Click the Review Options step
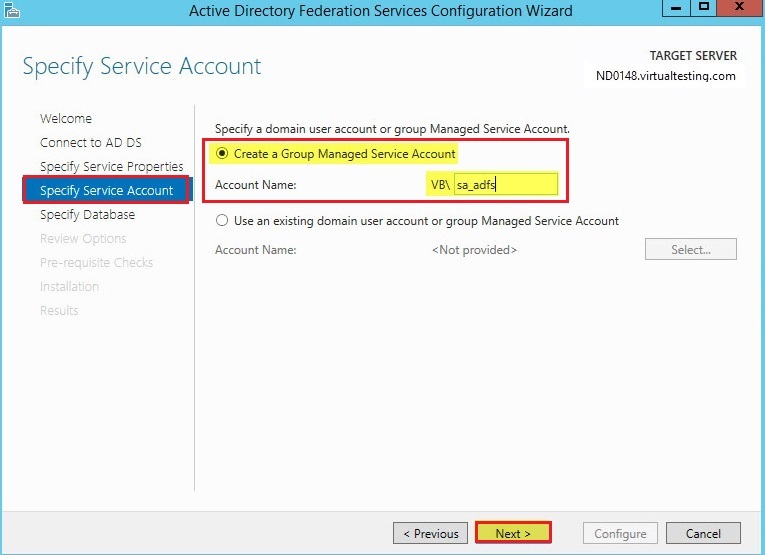This screenshot has width=765, height=555. click(x=83, y=238)
